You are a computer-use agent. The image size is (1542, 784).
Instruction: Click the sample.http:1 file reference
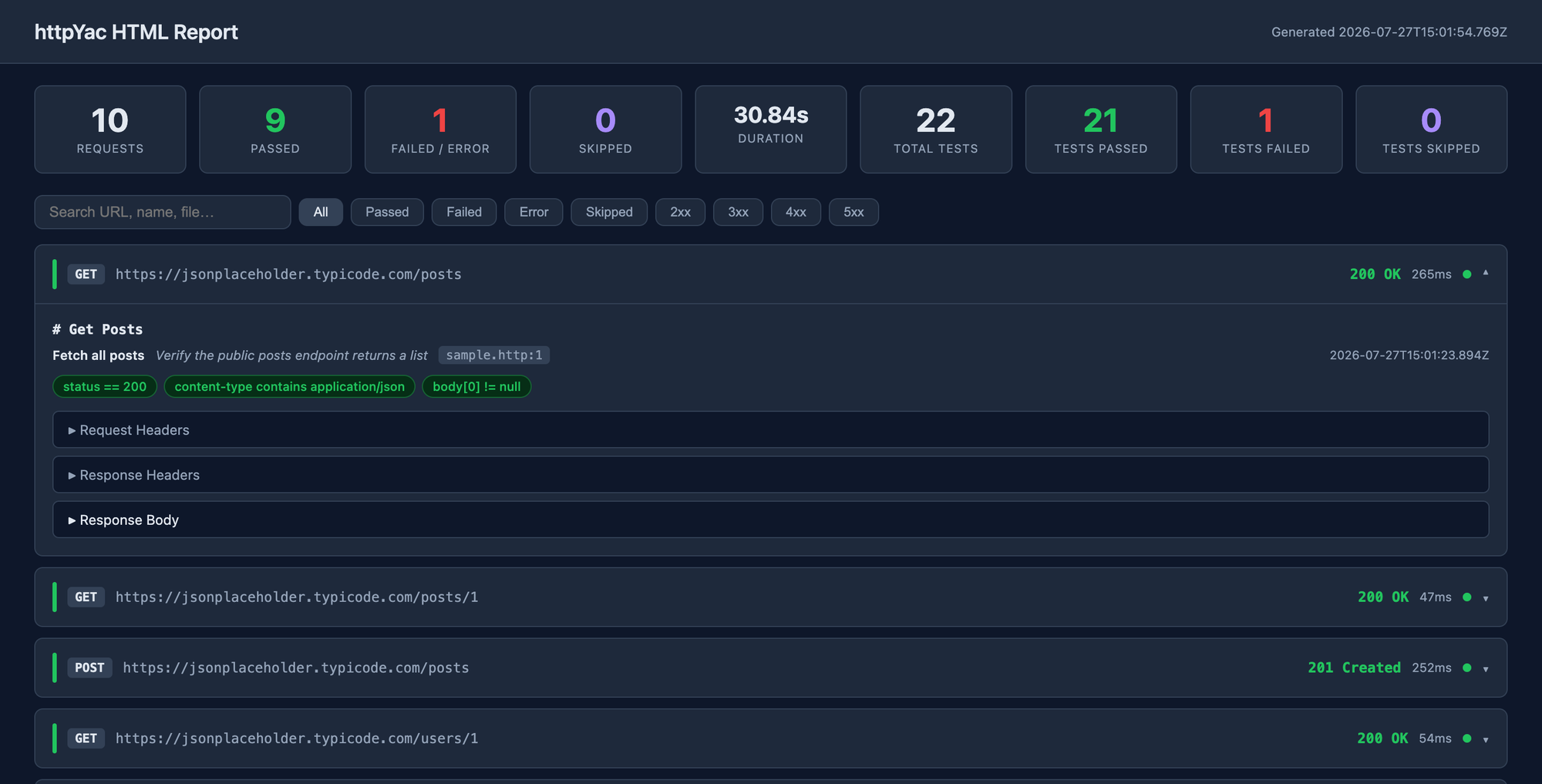coord(494,355)
